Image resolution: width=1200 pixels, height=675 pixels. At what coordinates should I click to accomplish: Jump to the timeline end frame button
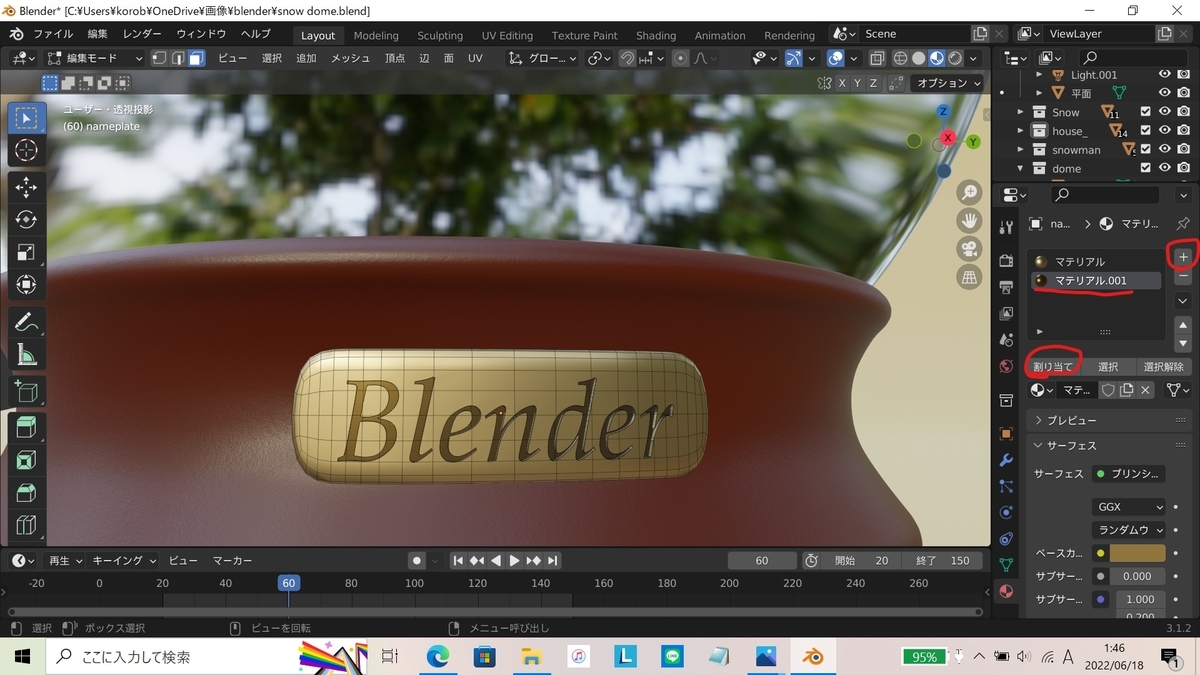click(552, 560)
